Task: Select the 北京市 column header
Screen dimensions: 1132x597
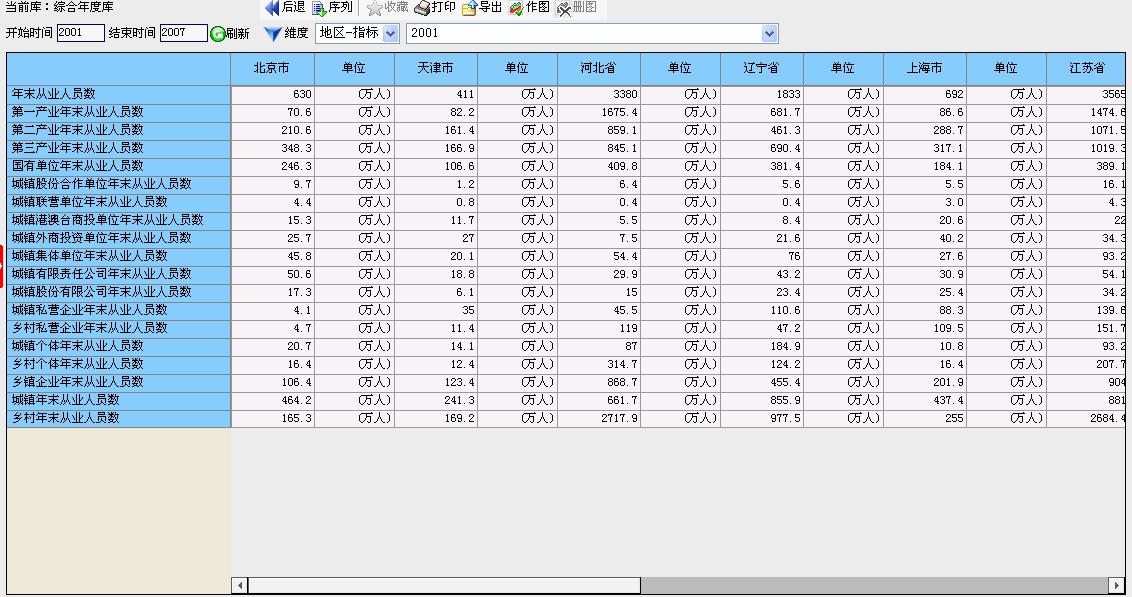Action: (272, 68)
